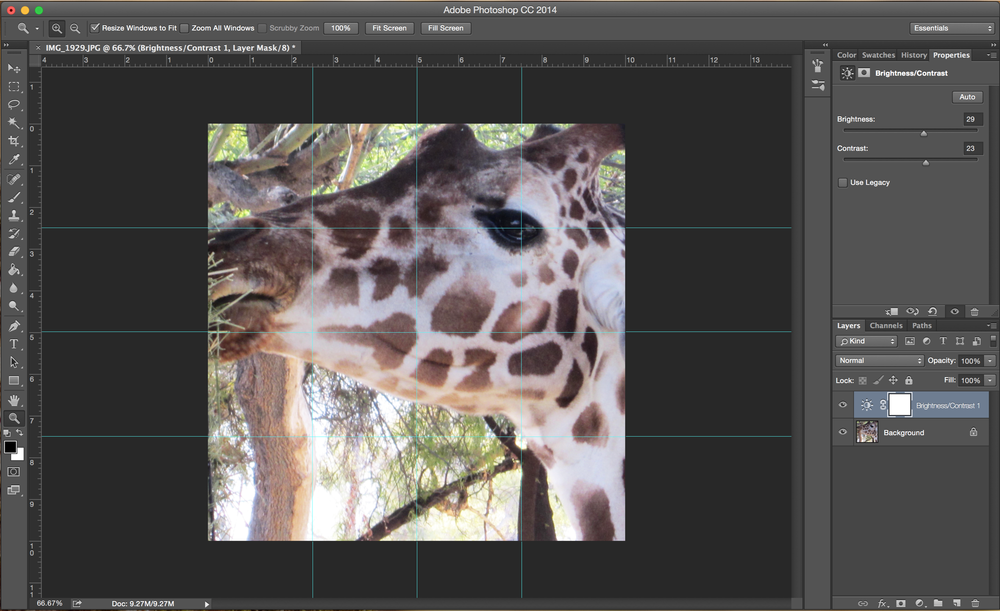Open the Normal blend mode dropdown
Viewport: 1000px width, 611px height.
(880, 360)
